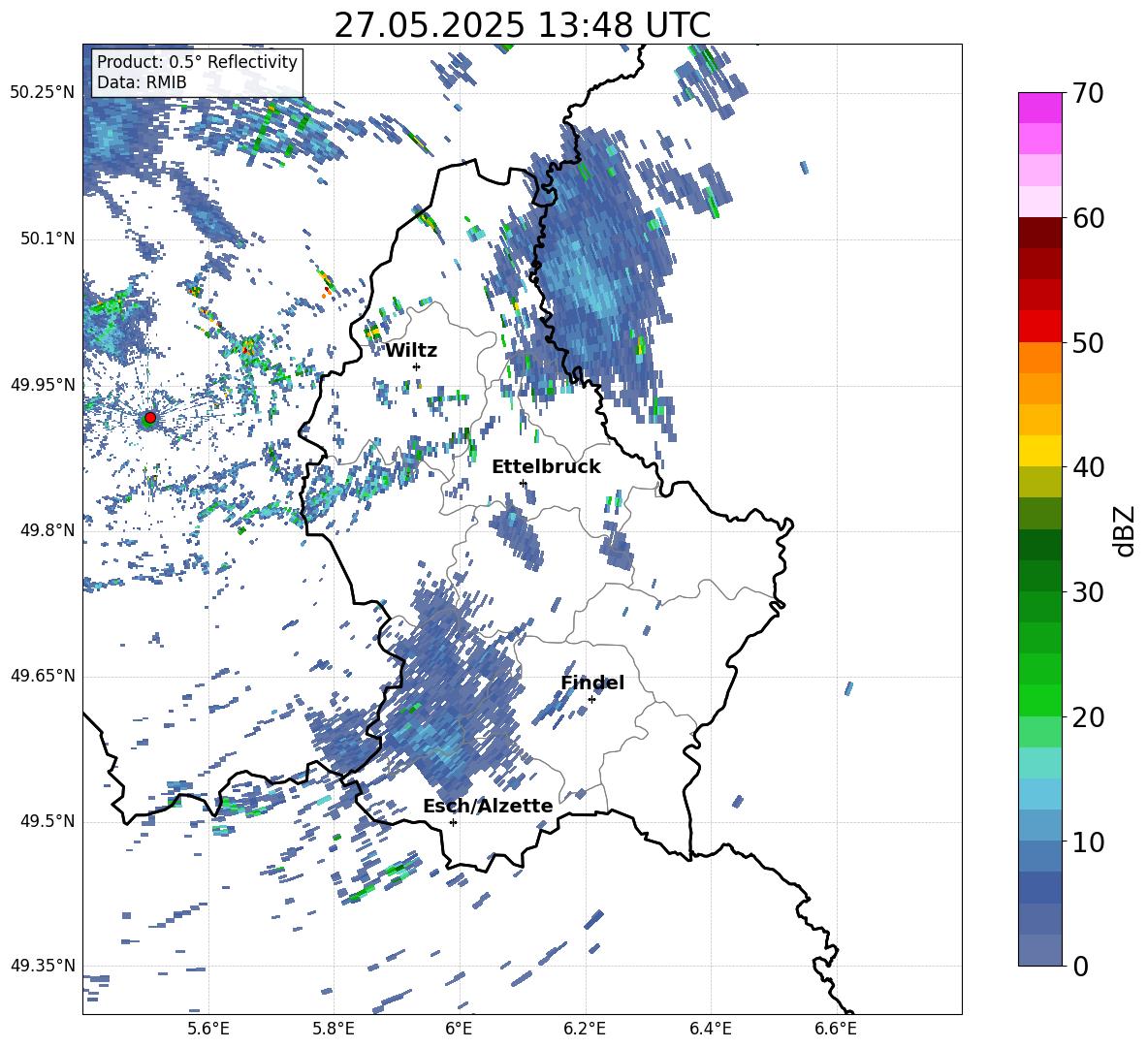Image resolution: width=1148 pixels, height=1048 pixels.
Task: Click the yellow colorbar segment above 40
Action: (1039, 451)
